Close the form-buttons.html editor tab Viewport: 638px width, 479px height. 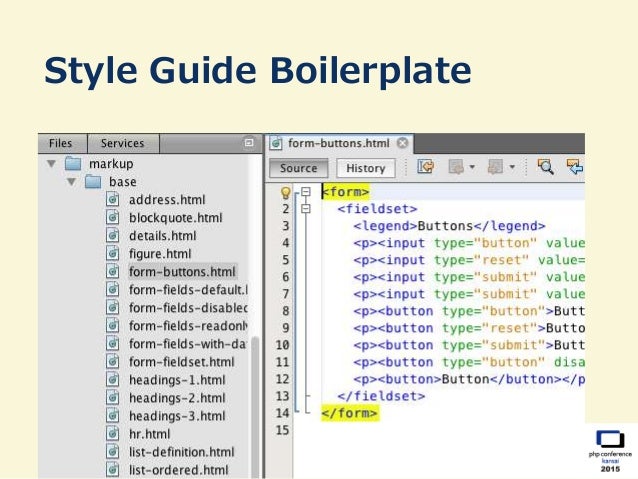[x=402, y=144]
